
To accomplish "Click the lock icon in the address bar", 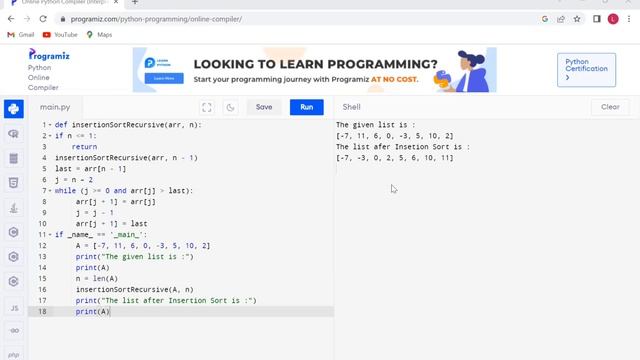I will (x=62, y=19).
